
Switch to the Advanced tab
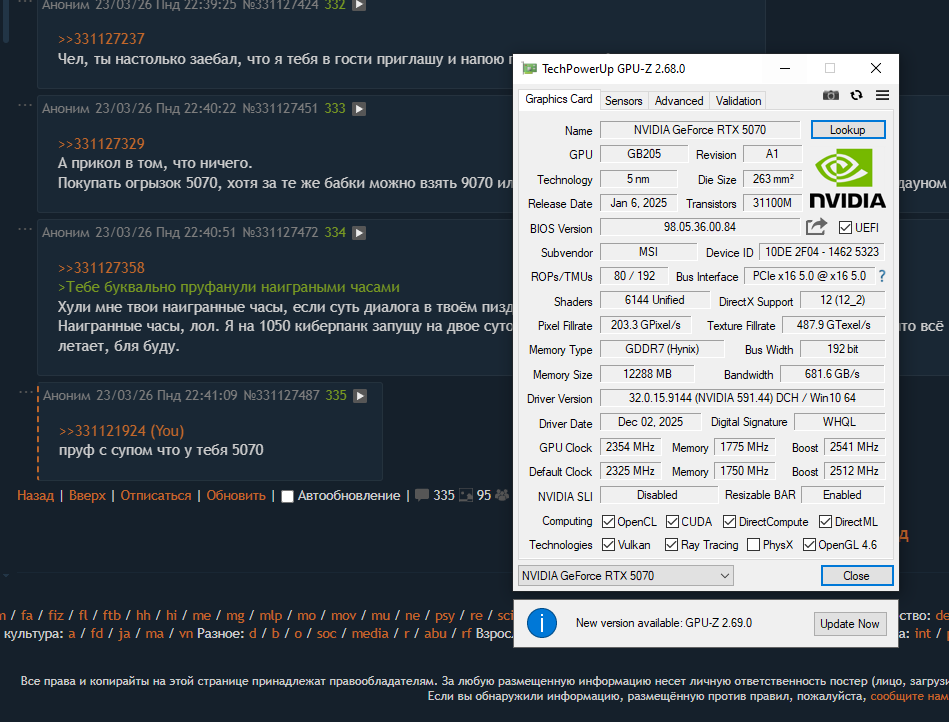point(679,101)
